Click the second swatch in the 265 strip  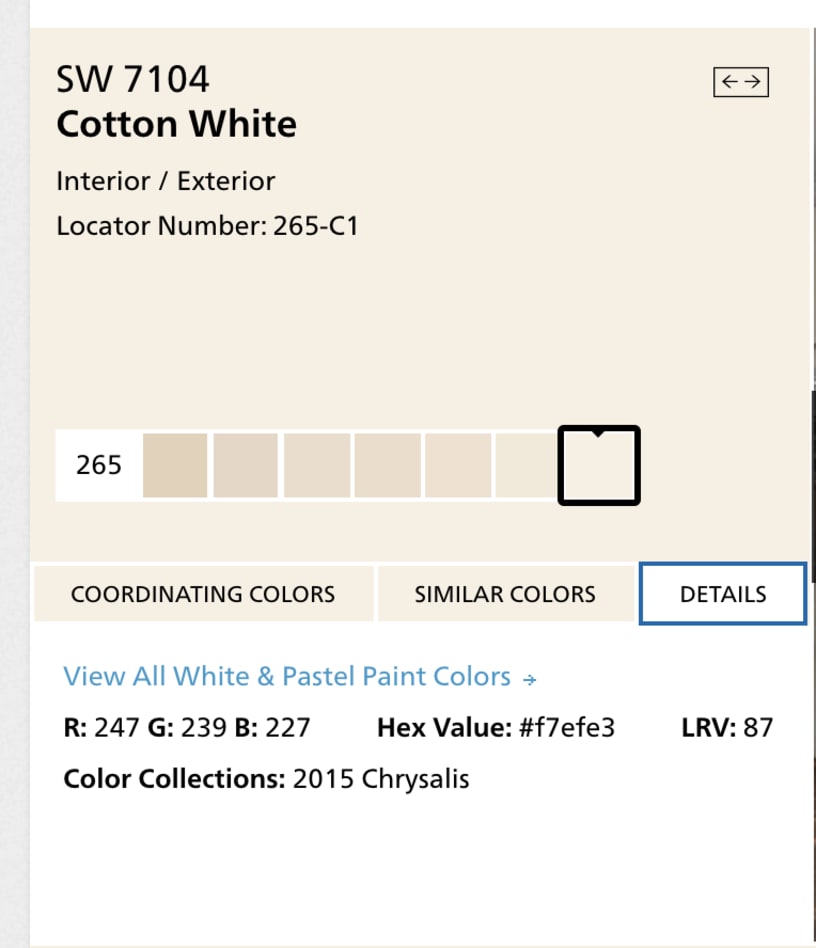(244, 465)
